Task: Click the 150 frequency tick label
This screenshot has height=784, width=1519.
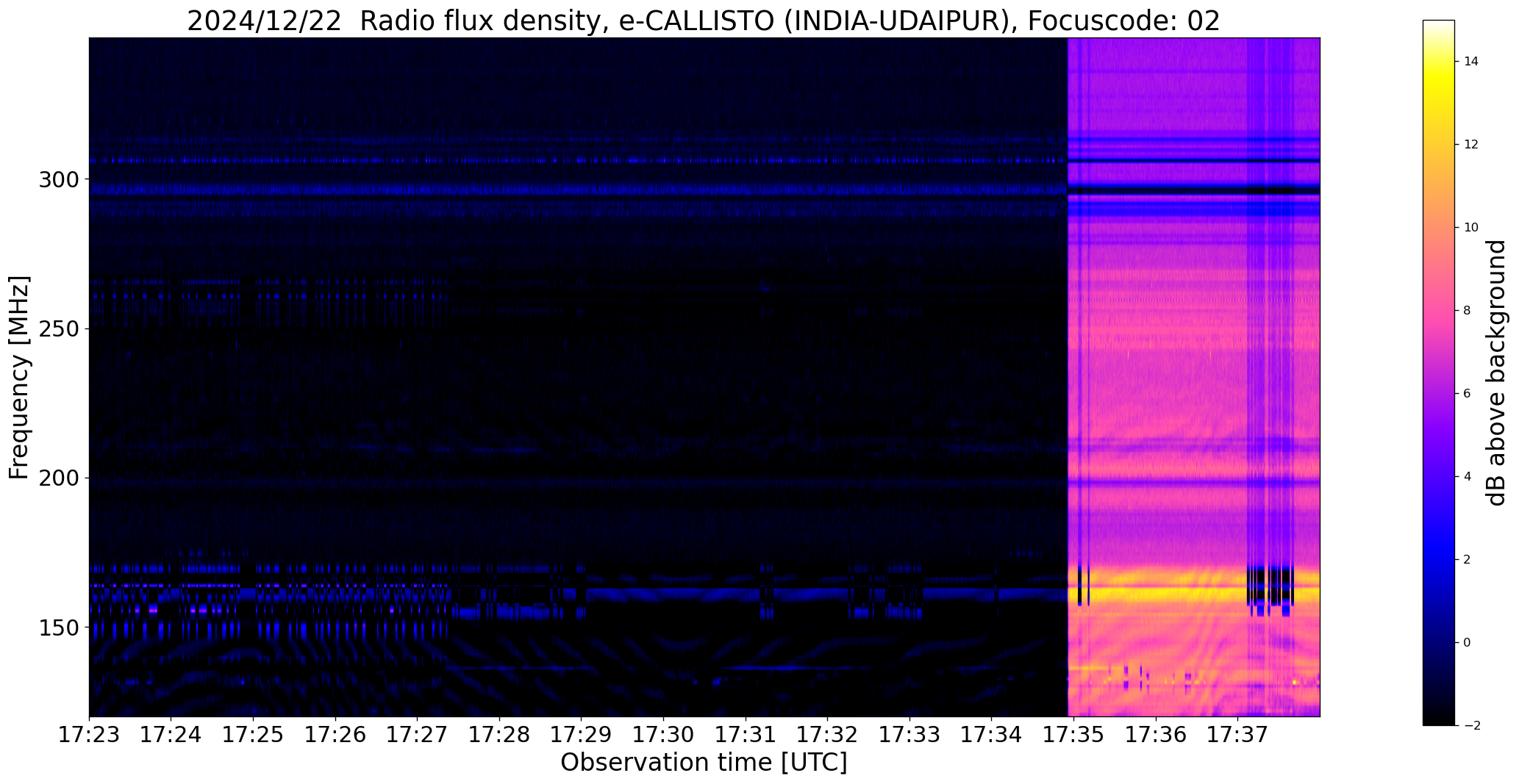Action: [58, 627]
